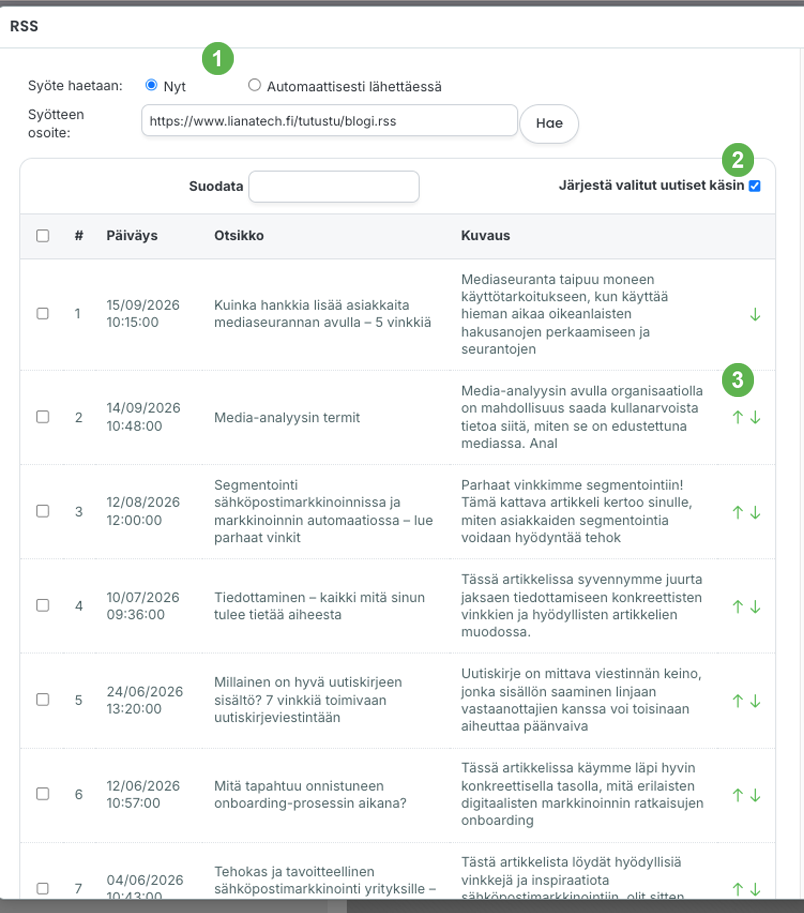Viewport: 804px width, 913px height.
Task: Move row 5 uutiskirje article up
Action: [x=738, y=700]
